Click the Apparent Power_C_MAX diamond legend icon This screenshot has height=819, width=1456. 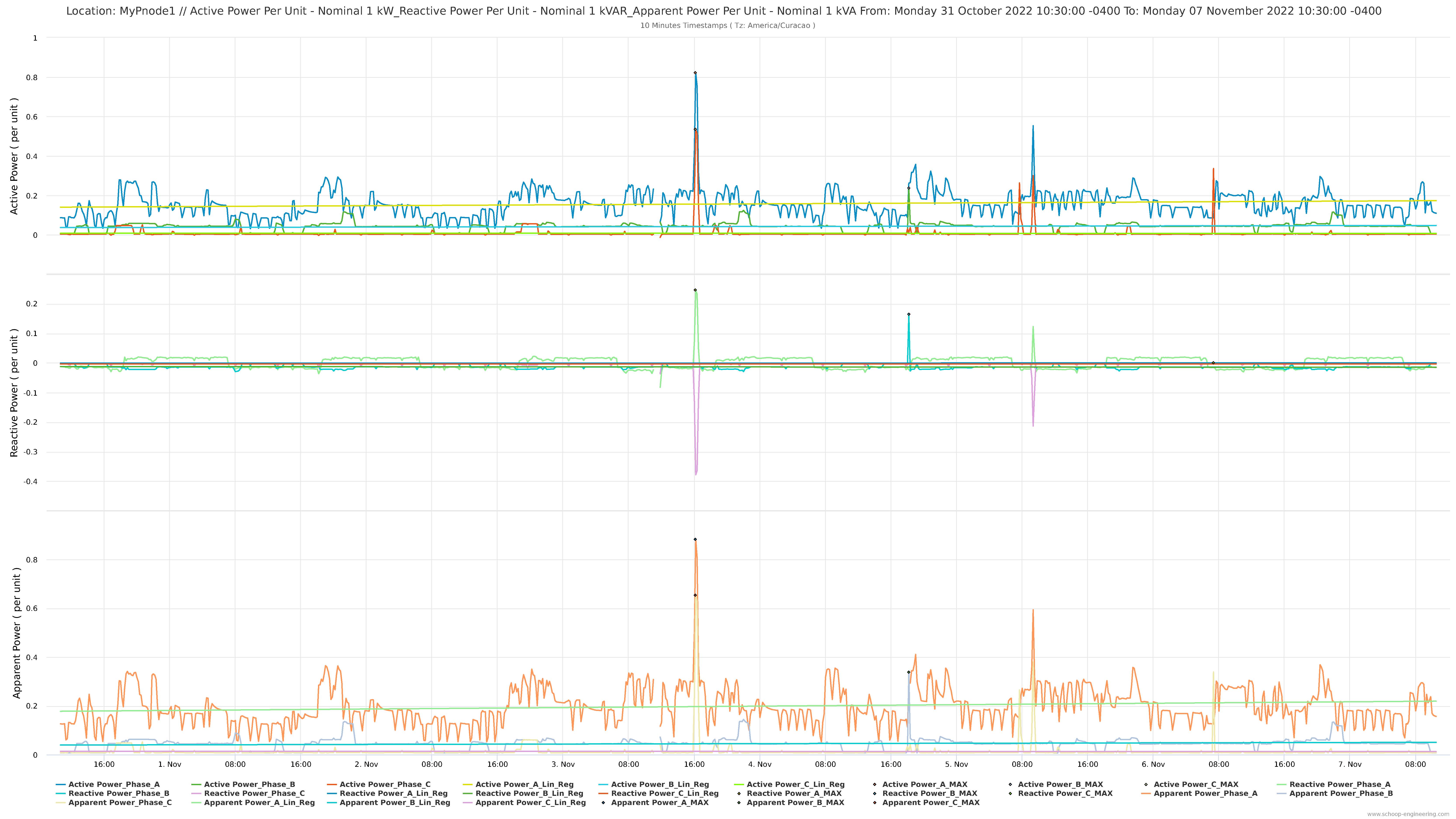pyautogui.click(x=874, y=803)
